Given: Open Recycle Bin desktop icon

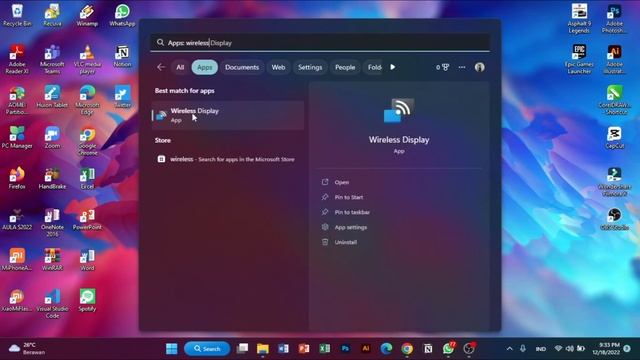Looking at the screenshot, I should pyautogui.click(x=17, y=15).
